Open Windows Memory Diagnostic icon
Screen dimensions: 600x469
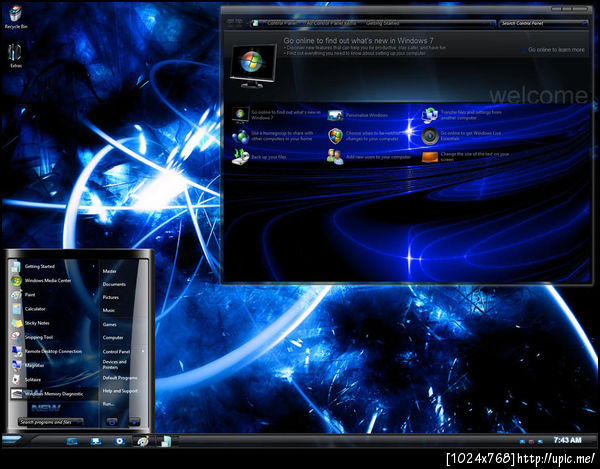(16, 394)
